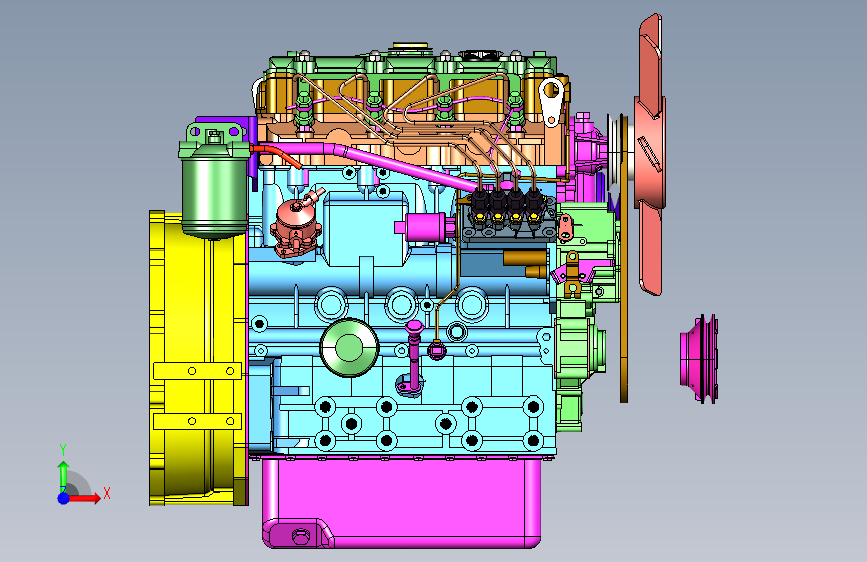Viewport: 867px width, 562px height.
Task: Select the green fuel filter canister
Action: 213,188
